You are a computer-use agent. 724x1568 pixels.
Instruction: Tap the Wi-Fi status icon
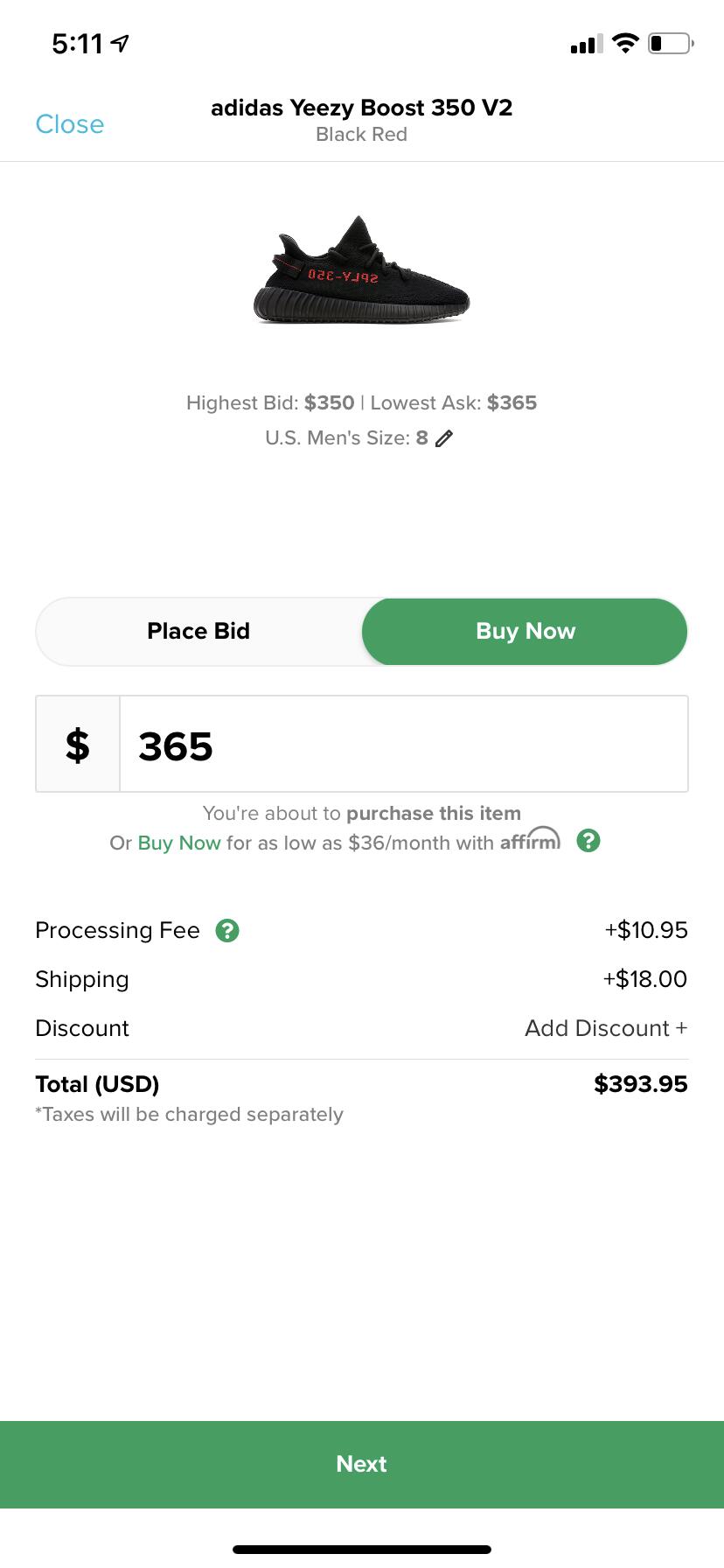[625, 43]
